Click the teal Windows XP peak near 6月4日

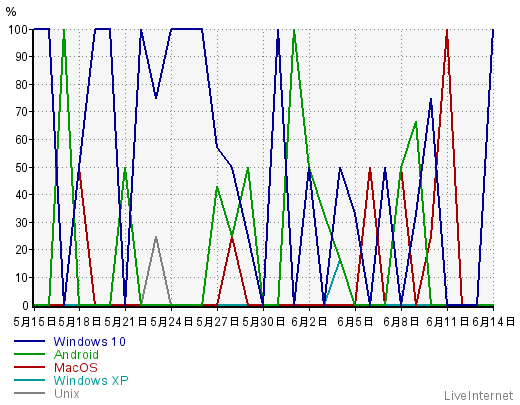(339, 262)
